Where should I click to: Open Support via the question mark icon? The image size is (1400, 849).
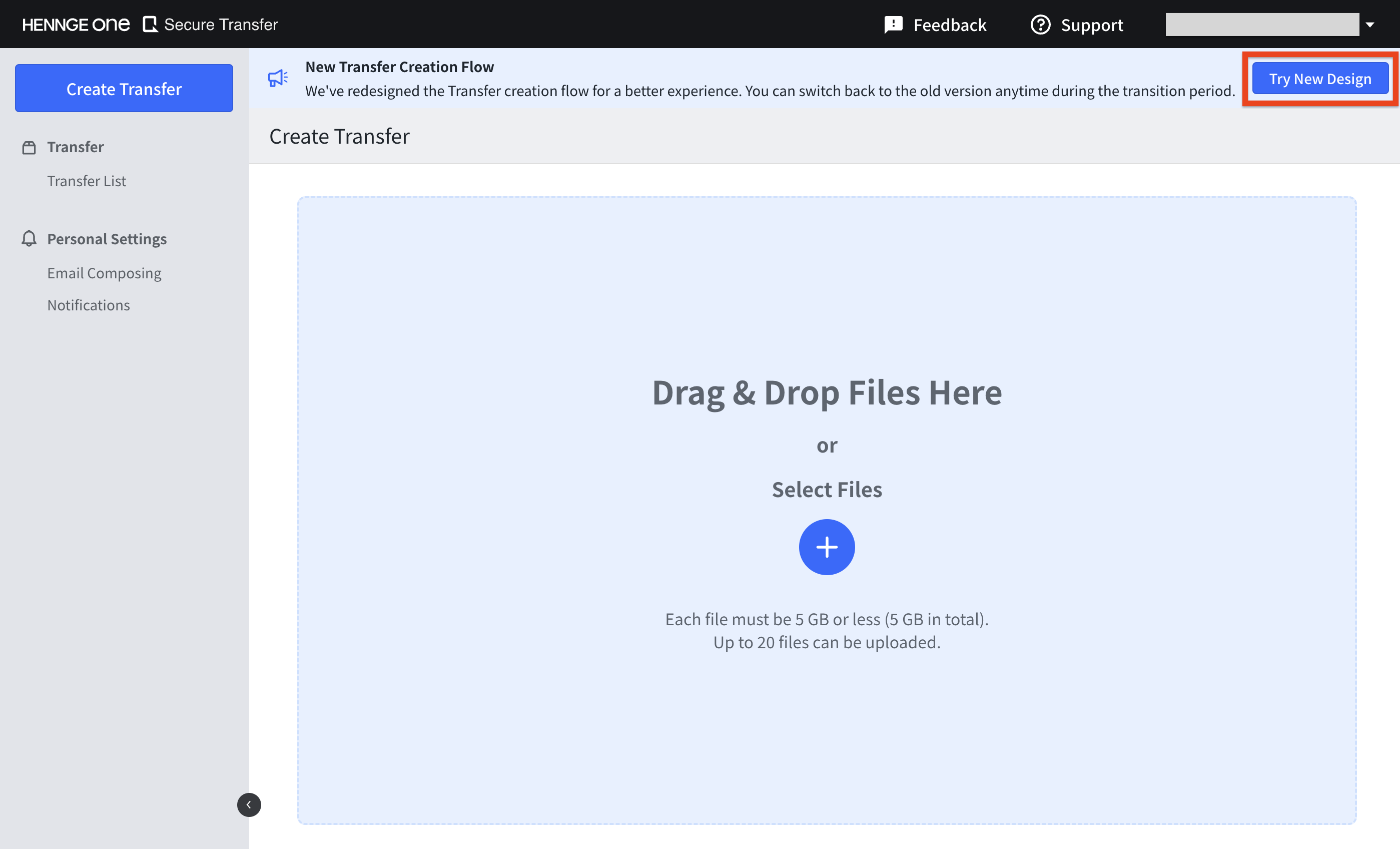(x=1041, y=24)
